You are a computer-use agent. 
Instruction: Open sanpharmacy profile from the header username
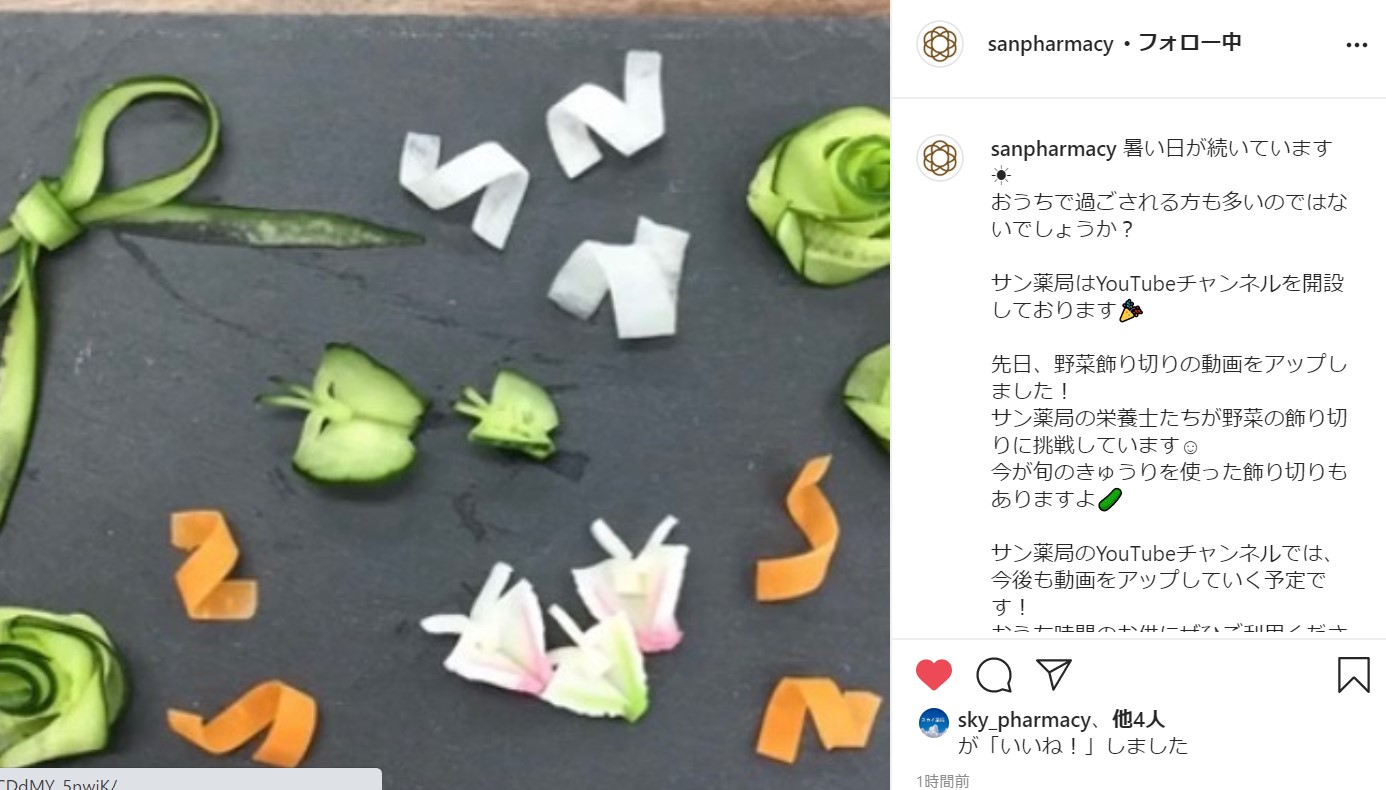tap(1050, 44)
